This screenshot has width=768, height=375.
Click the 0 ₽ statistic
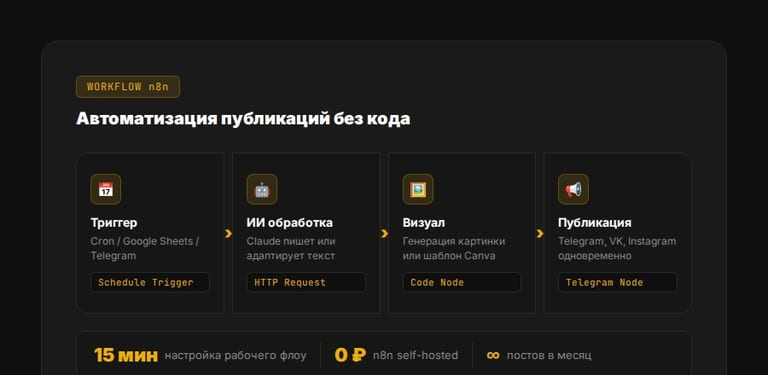[x=350, y=355]
